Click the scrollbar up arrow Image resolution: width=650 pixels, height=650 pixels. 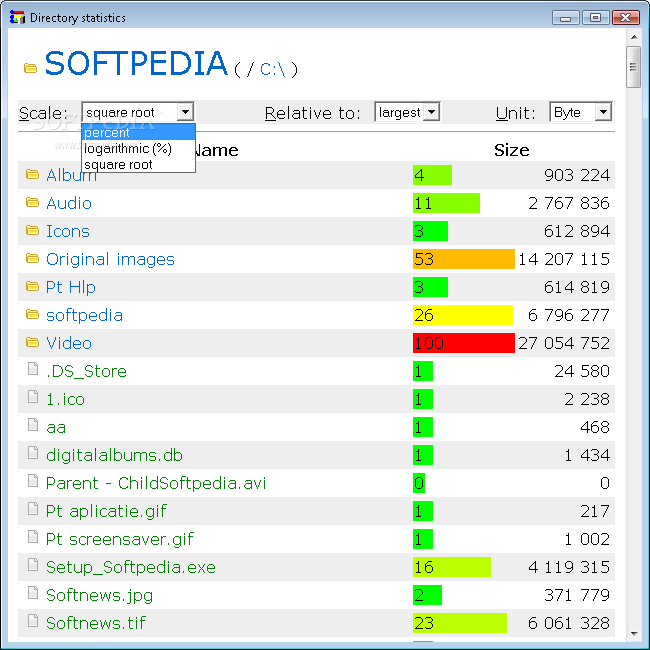pos(633,37)
